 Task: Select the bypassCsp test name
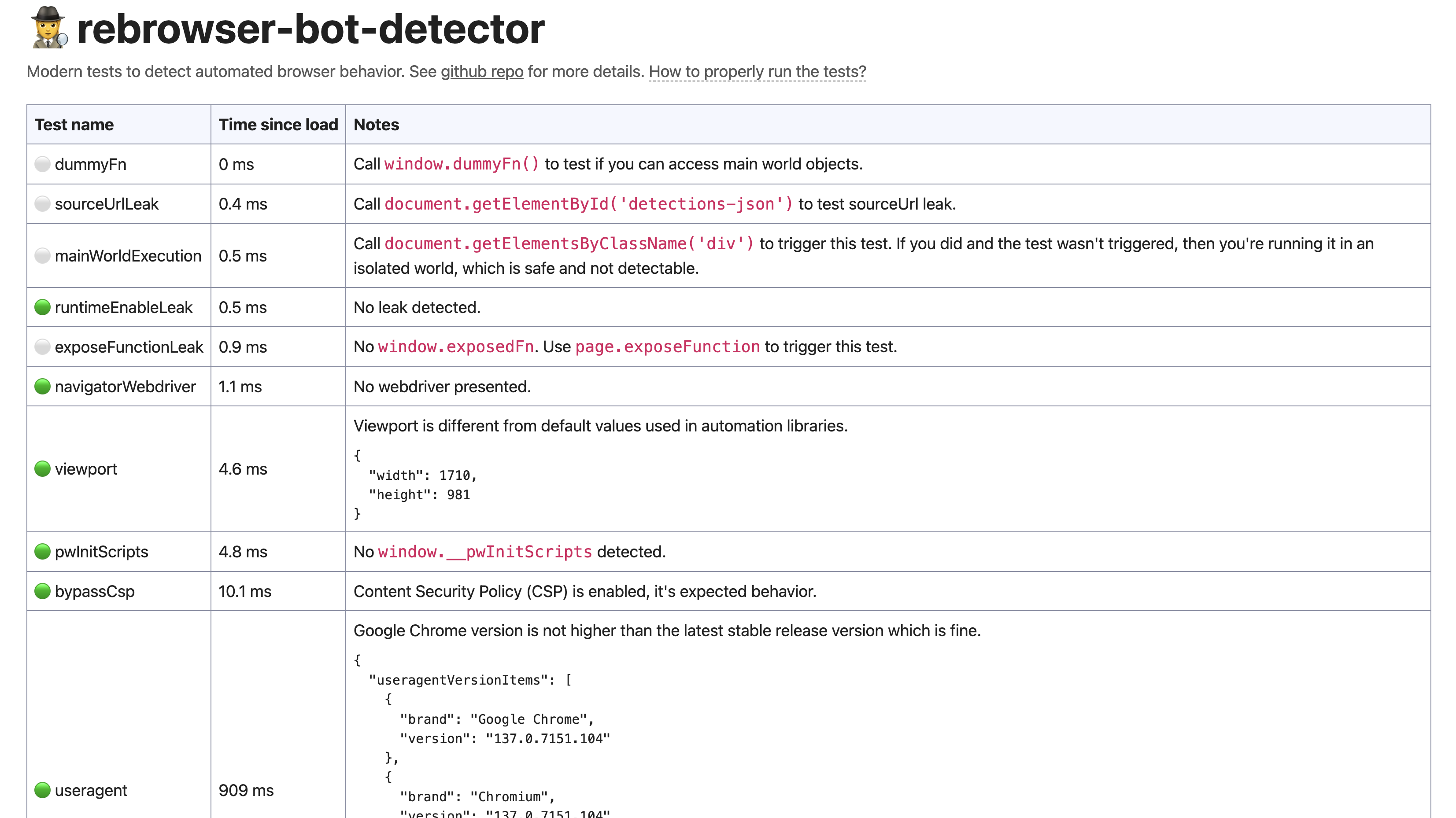[x=95, y=591]
